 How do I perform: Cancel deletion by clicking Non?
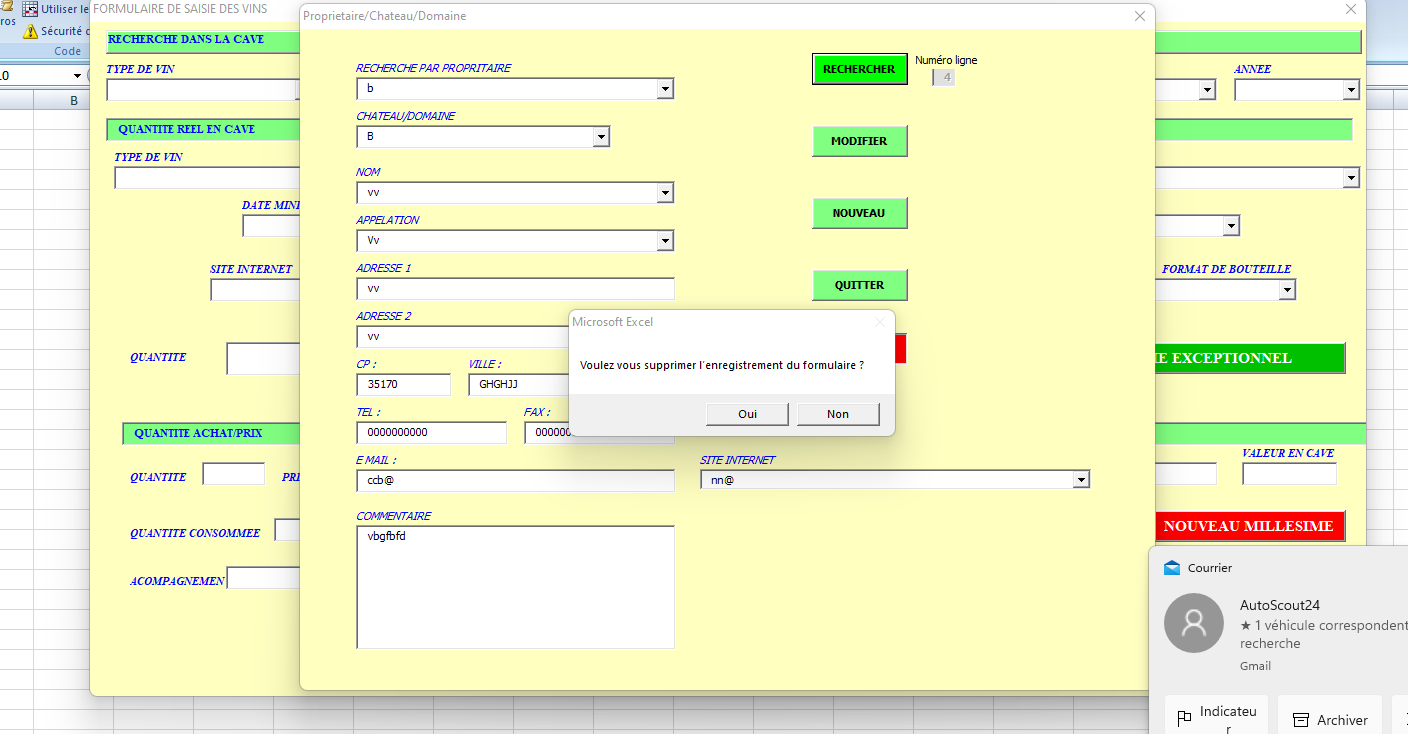pos(838,414)
